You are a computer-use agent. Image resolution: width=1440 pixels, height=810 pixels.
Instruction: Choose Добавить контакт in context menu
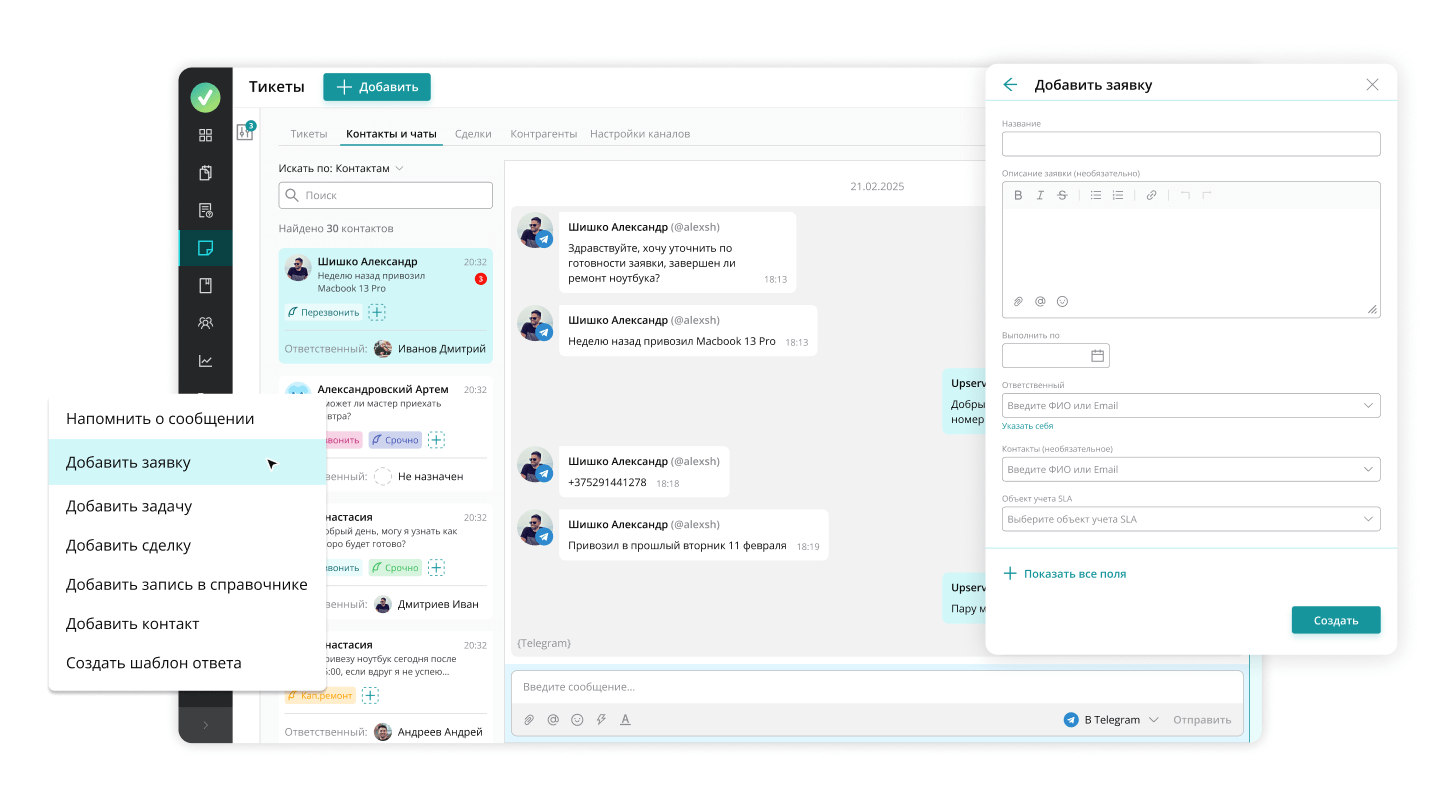[x=187, y=623]
